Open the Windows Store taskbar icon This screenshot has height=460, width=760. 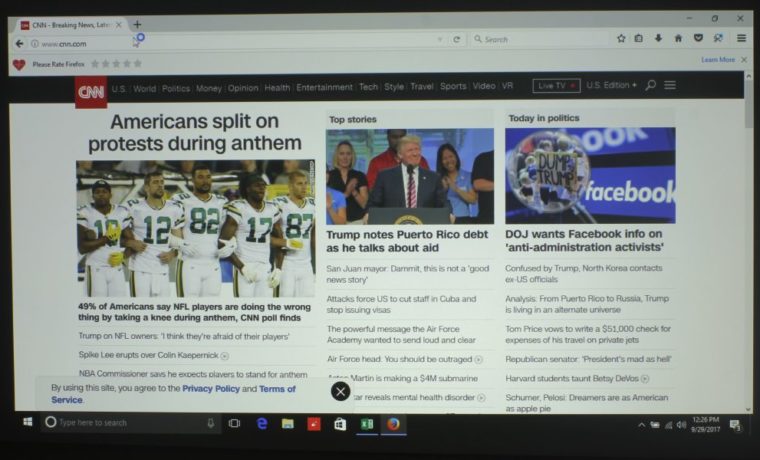pos(340,425)
